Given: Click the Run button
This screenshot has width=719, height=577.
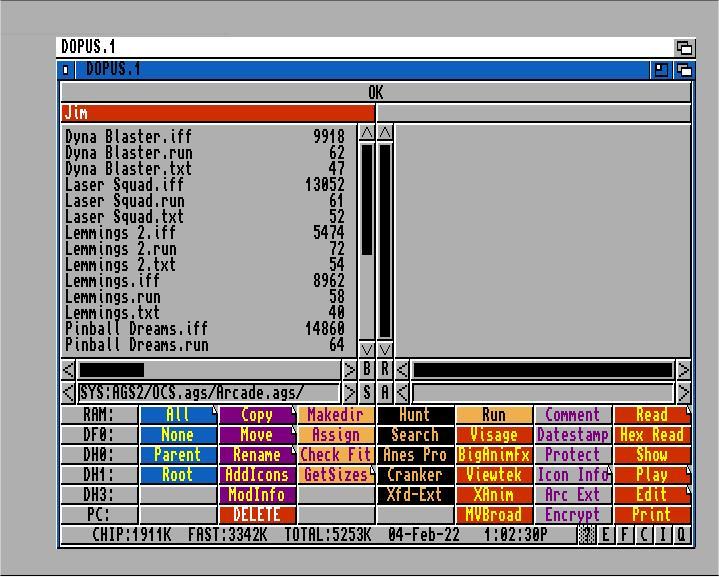Looking at the screenshot, I should click(x=494, y=415).
